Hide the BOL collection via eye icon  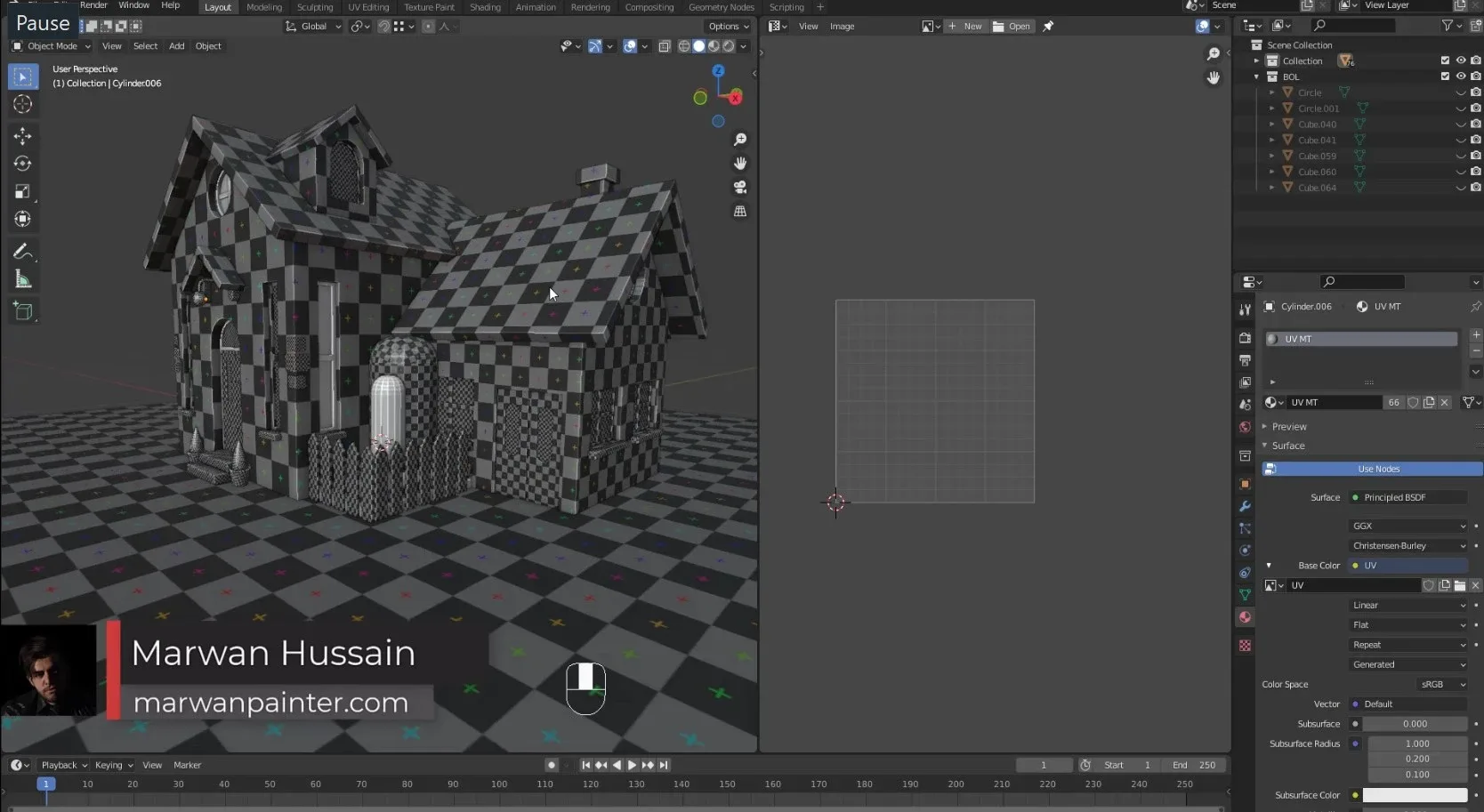pos(1461,76)
